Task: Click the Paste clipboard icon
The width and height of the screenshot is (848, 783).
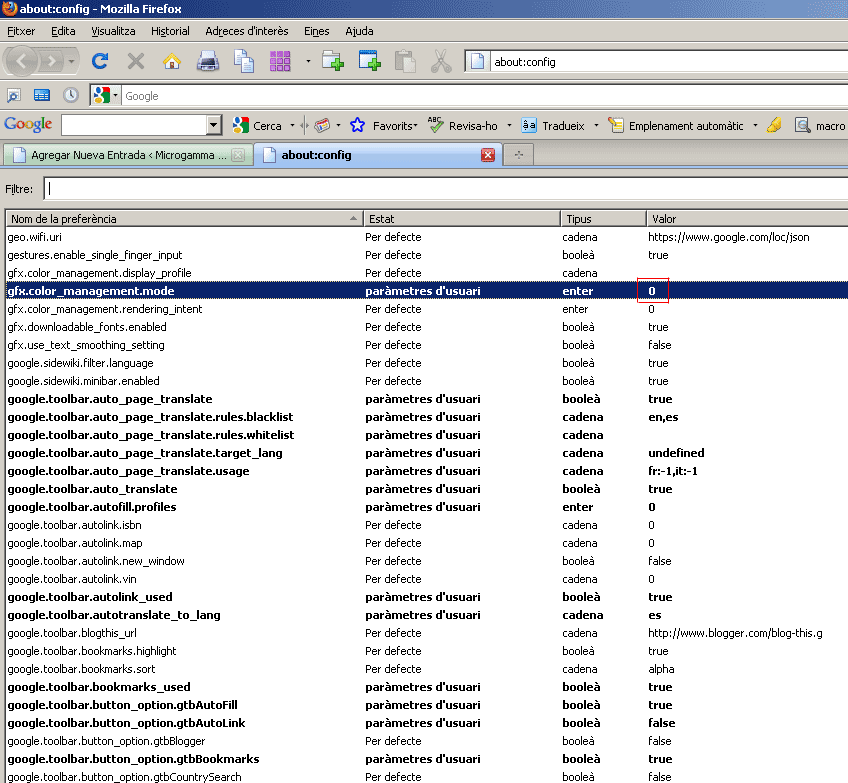Action: pyautogui.click(x=406, y=61)
